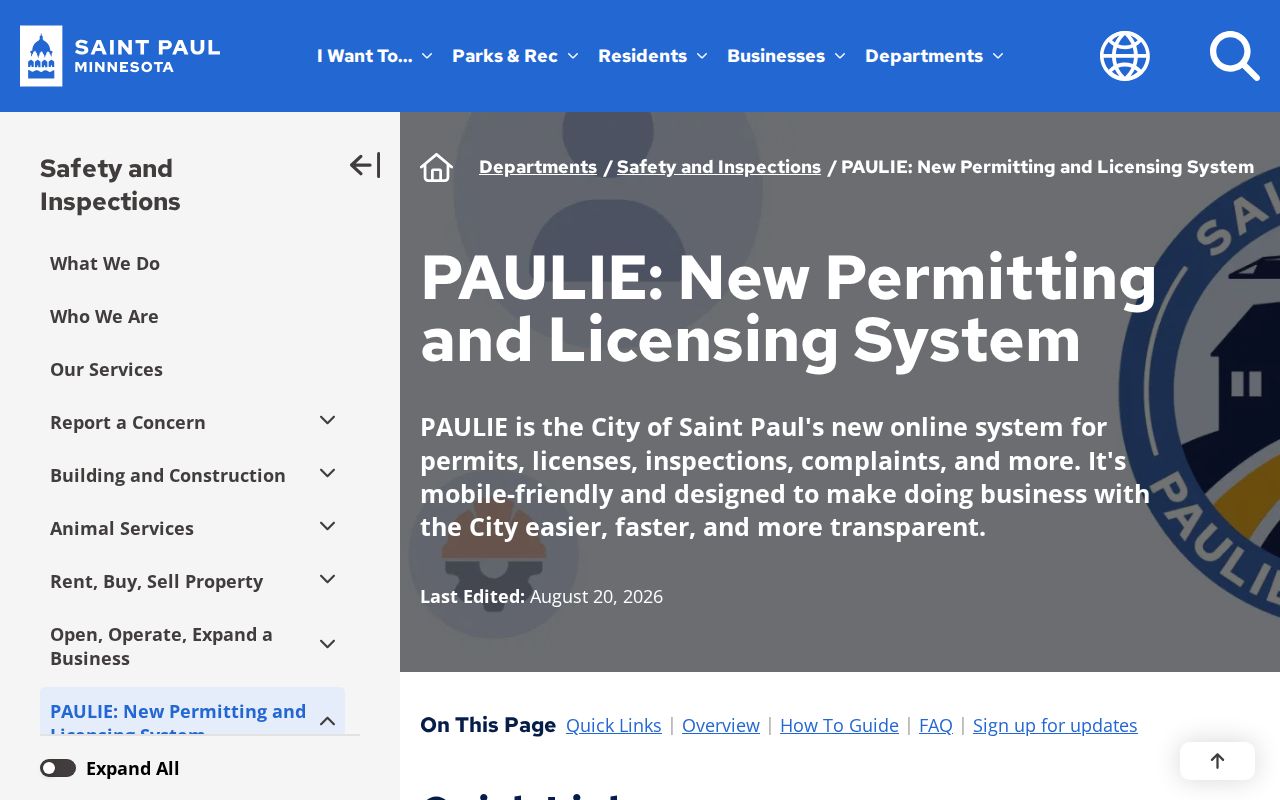Open What We Do sidebar page
This screenshot has width=1280, height=800.
[x=105, y=263]
